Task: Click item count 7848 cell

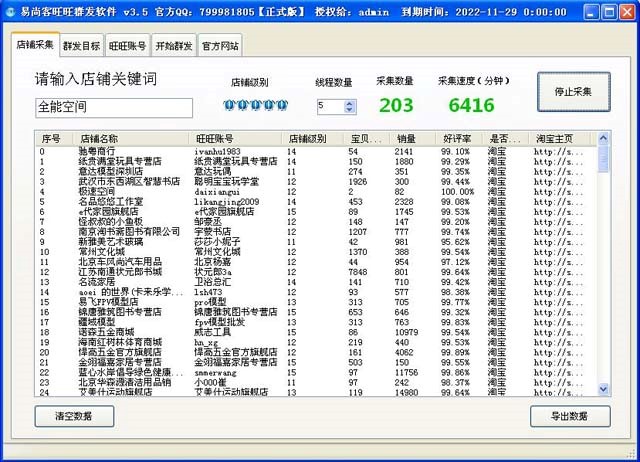Action: (x=358, y=272)
